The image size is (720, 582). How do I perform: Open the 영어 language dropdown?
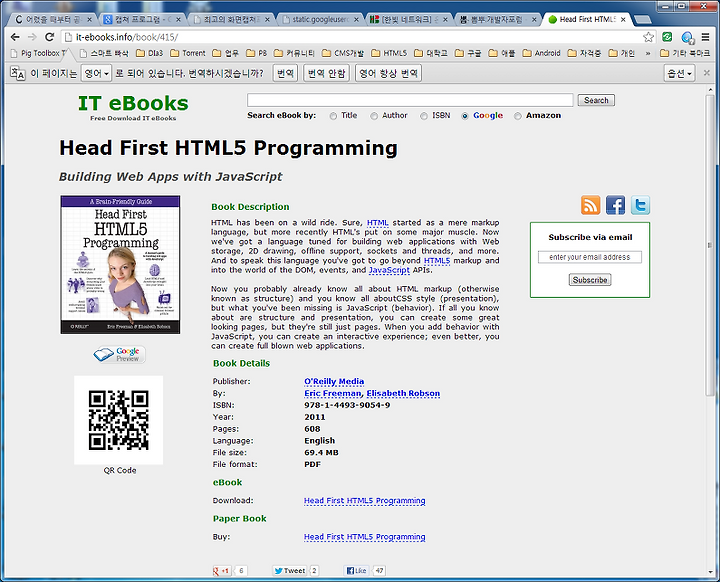pyautogui.click(x=96, y=73)
